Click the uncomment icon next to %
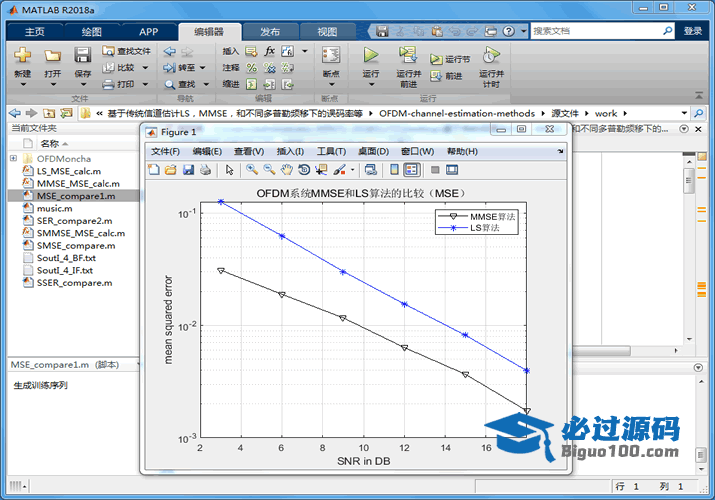 click(x=269, y=68)
